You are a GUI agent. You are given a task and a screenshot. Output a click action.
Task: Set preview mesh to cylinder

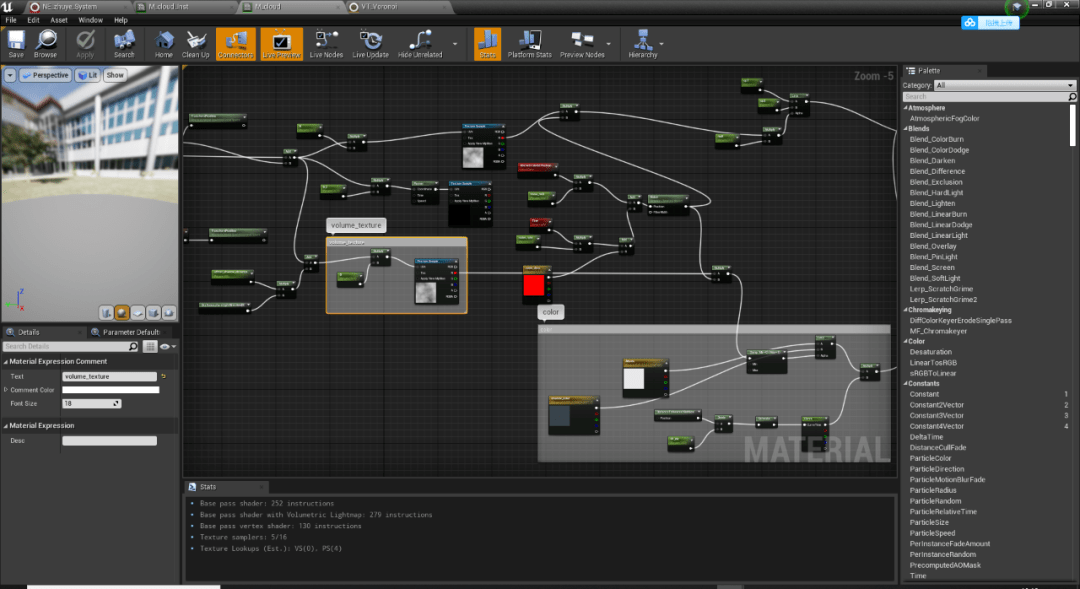106,313
